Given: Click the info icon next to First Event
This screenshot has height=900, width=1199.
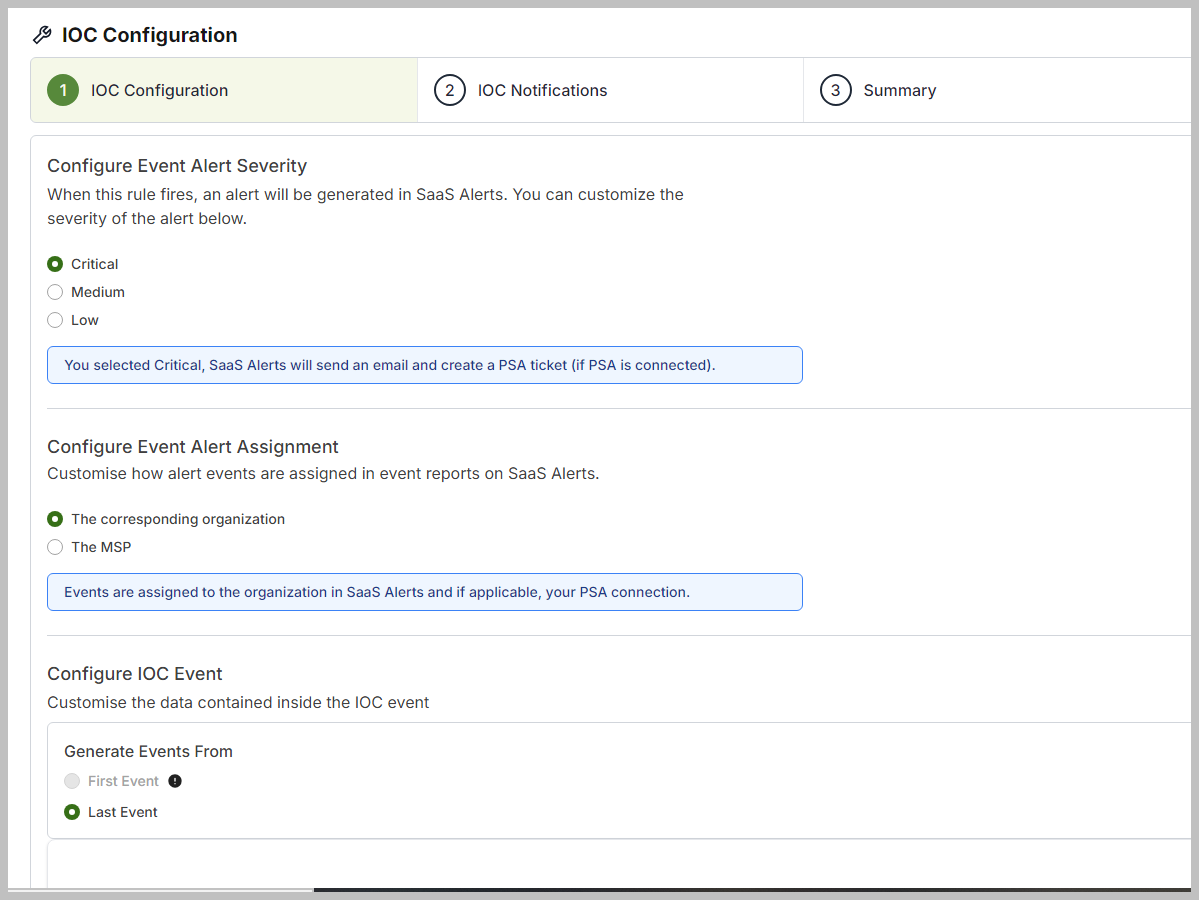Looking at the screenshot, I should click(x=175, y=781).
